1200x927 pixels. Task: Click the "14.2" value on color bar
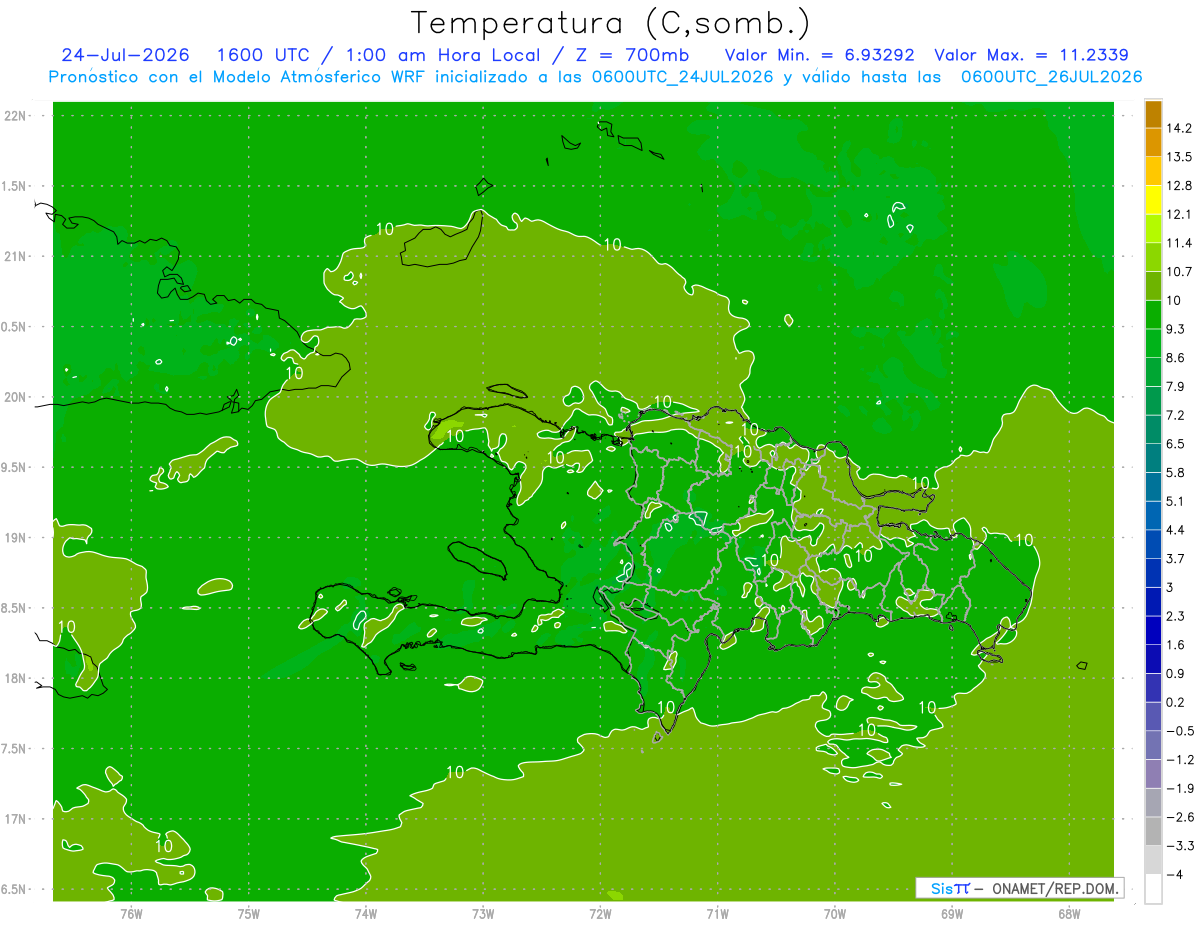[x=1180, y=128]
